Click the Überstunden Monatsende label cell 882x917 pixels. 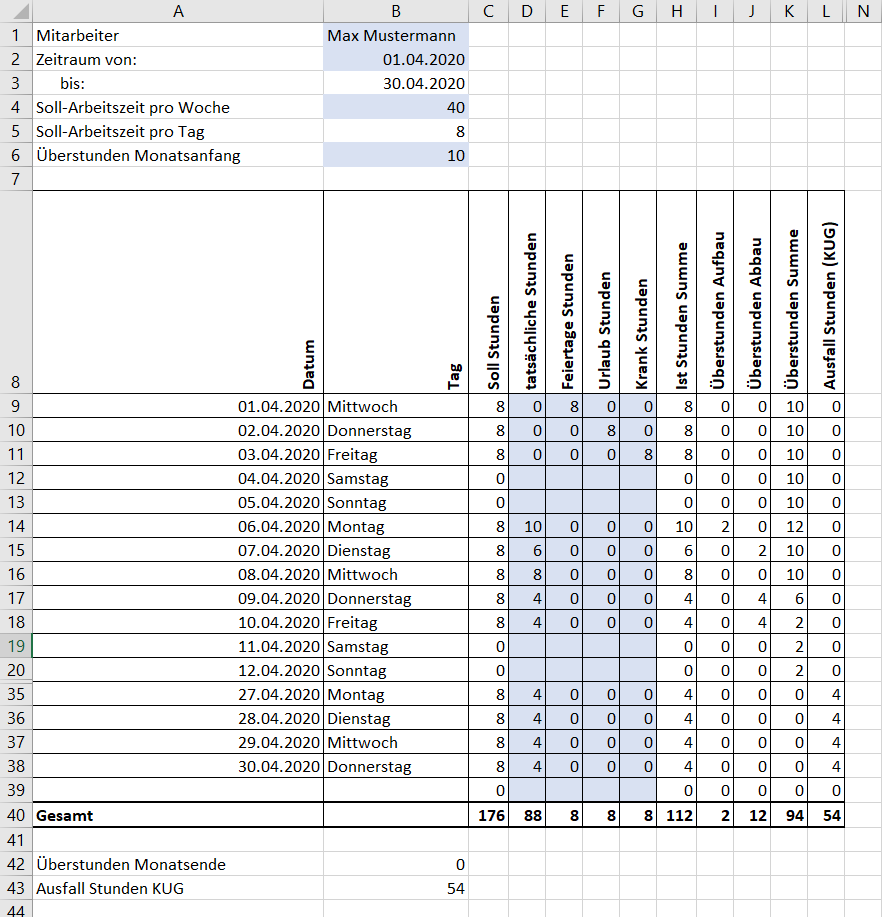178,864
